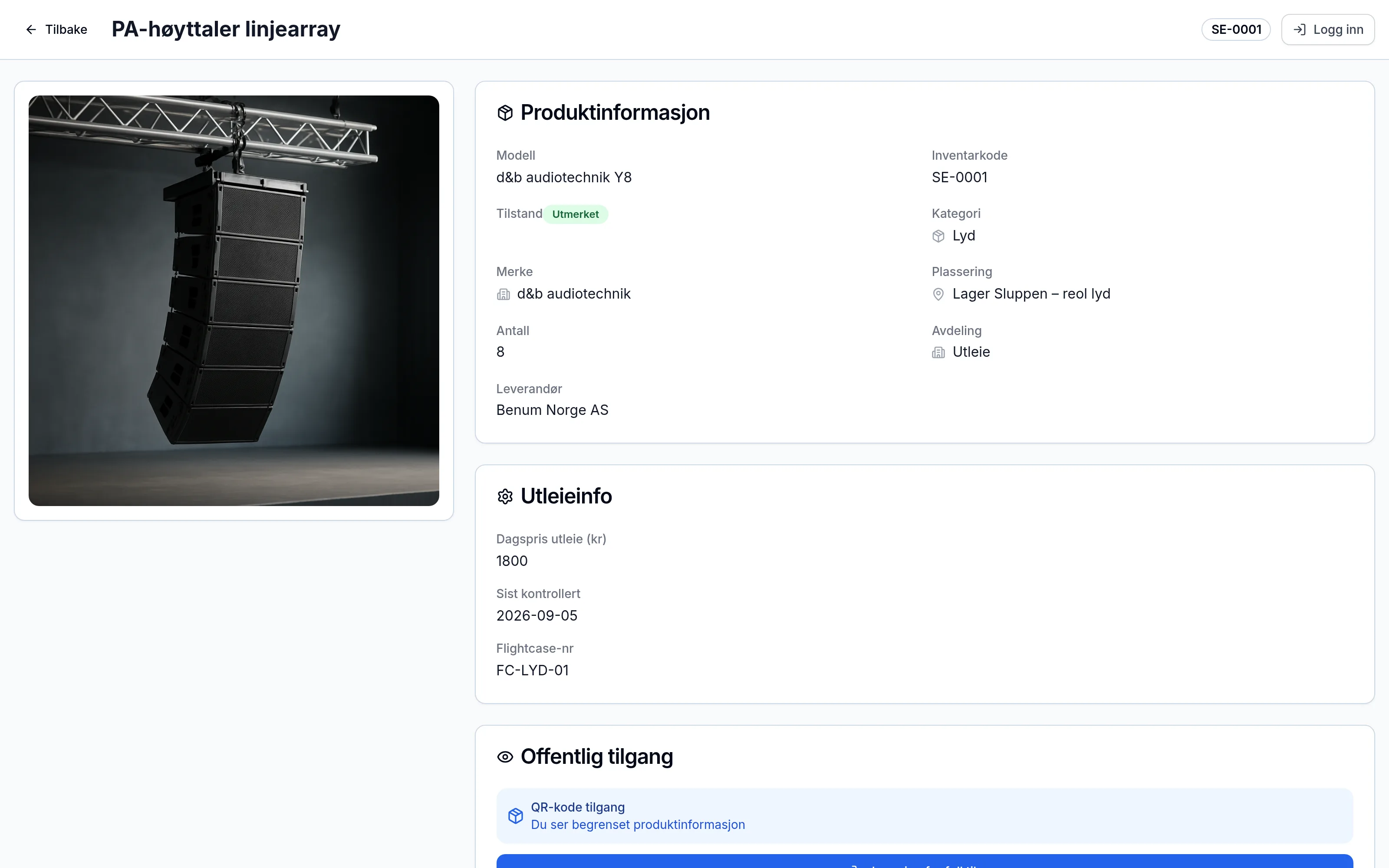The image size is (1389, 868).
Task: Click the page title PA-høyttaler linjearray
Action: click(226, 29)
